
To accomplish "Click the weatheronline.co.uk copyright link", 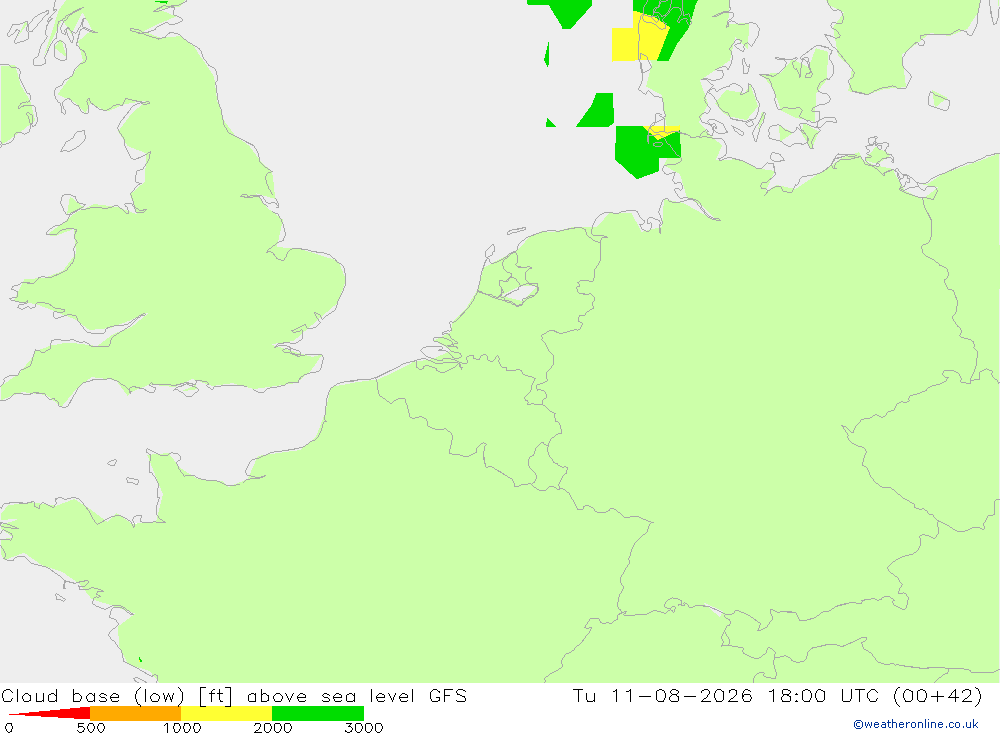I will [x=916, y=724].
